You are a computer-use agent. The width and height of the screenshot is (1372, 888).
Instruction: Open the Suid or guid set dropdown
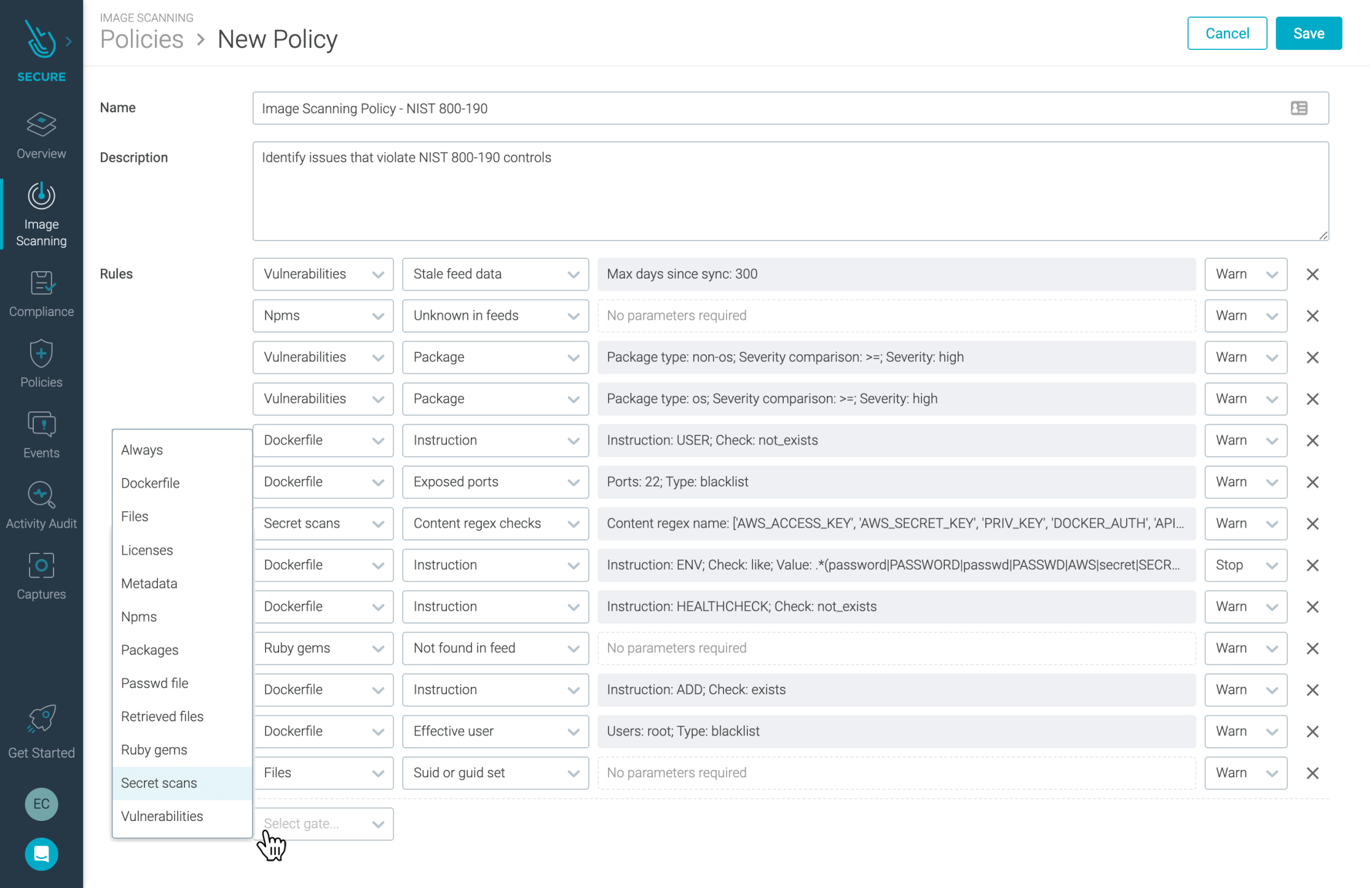click(495, 773)
